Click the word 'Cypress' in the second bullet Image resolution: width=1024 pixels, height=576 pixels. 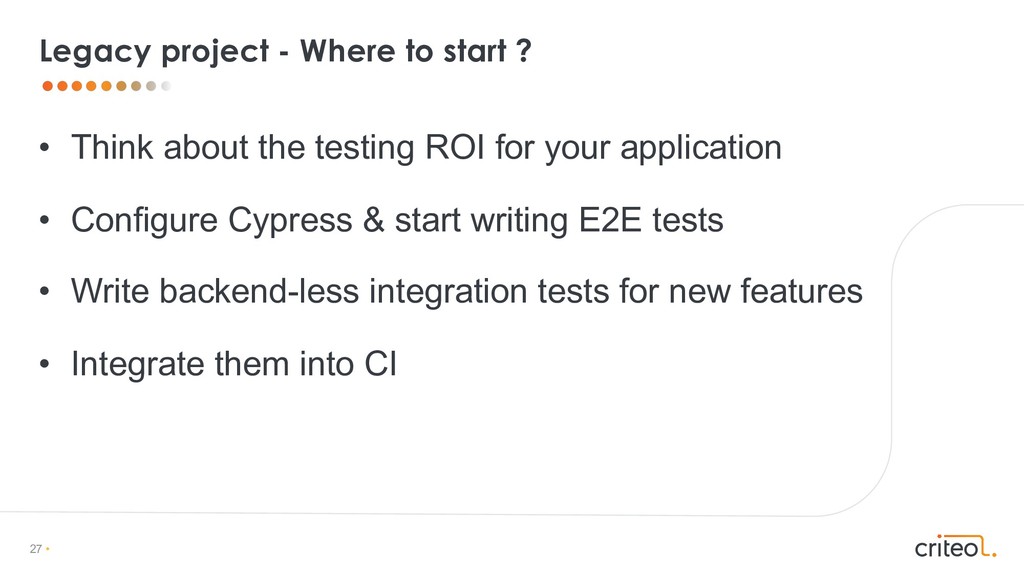[290, 221]
